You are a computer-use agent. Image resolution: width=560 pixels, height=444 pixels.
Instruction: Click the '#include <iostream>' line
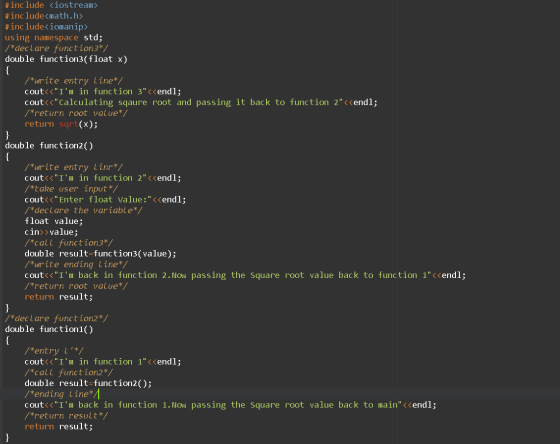pos(51,5)
